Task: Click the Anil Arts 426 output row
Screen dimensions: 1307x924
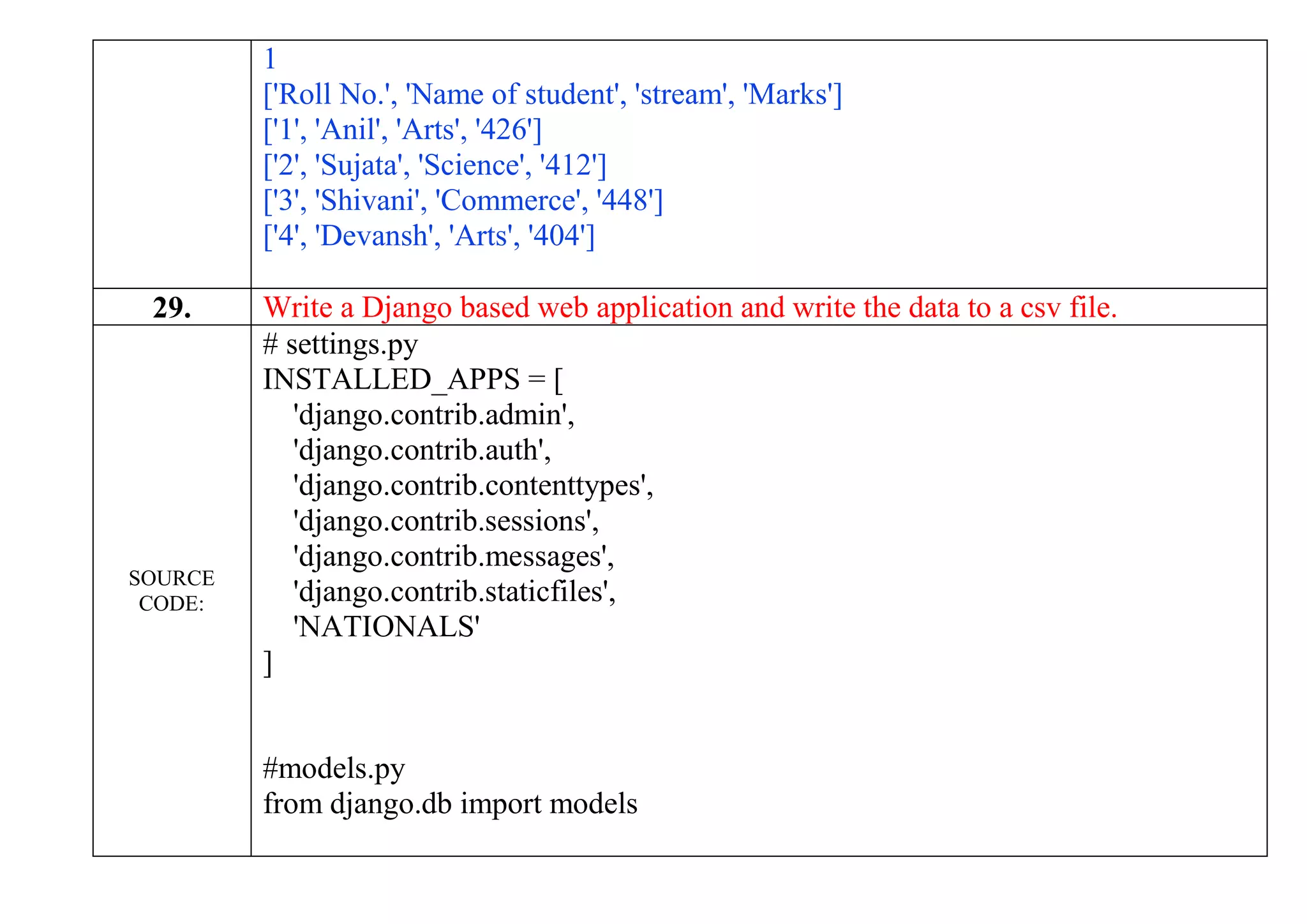Action: click(403, 130)
